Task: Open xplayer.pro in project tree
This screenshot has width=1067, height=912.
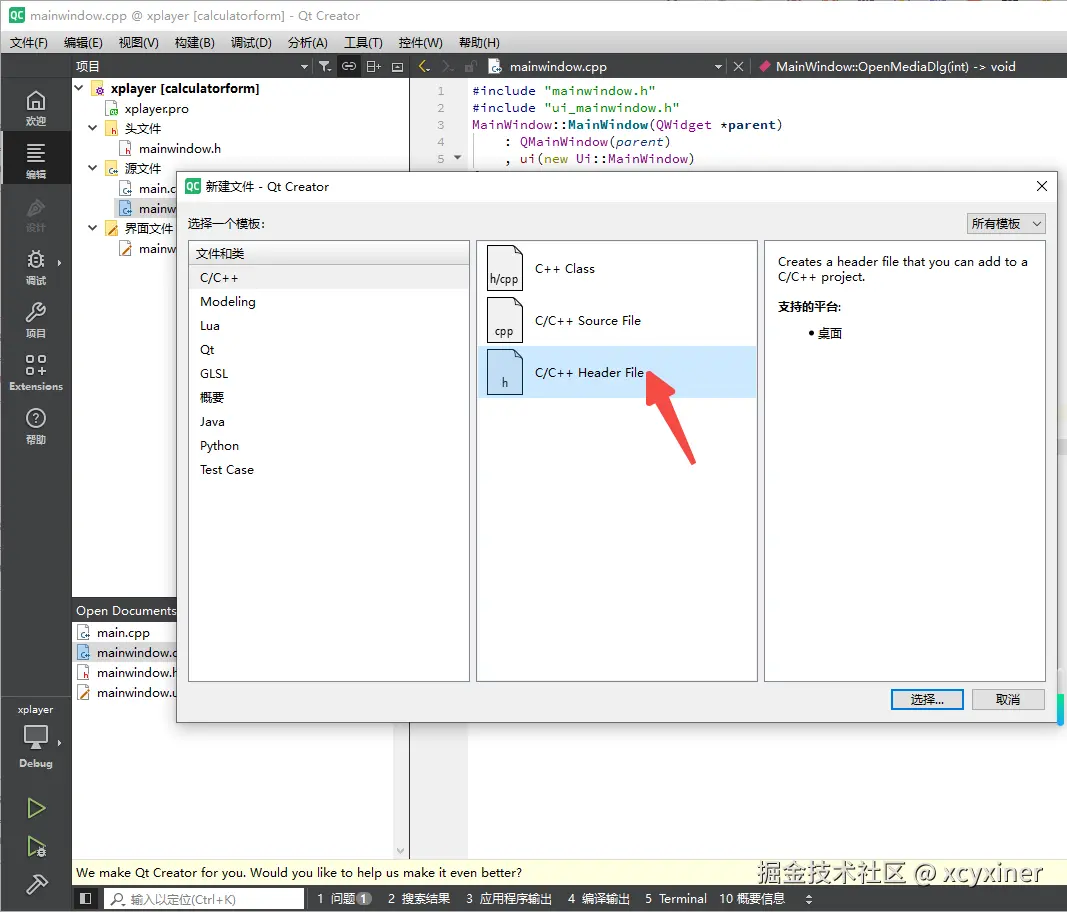Action: click(156, 108)
